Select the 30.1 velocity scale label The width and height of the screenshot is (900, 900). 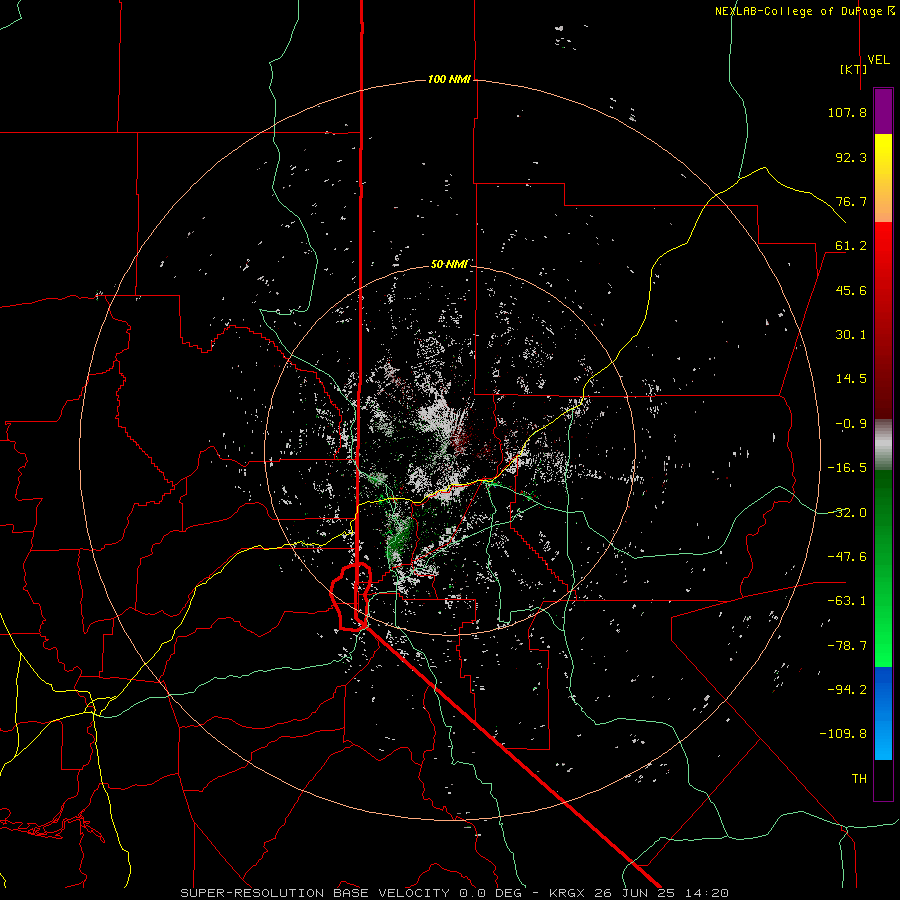[x=851, y=335]
